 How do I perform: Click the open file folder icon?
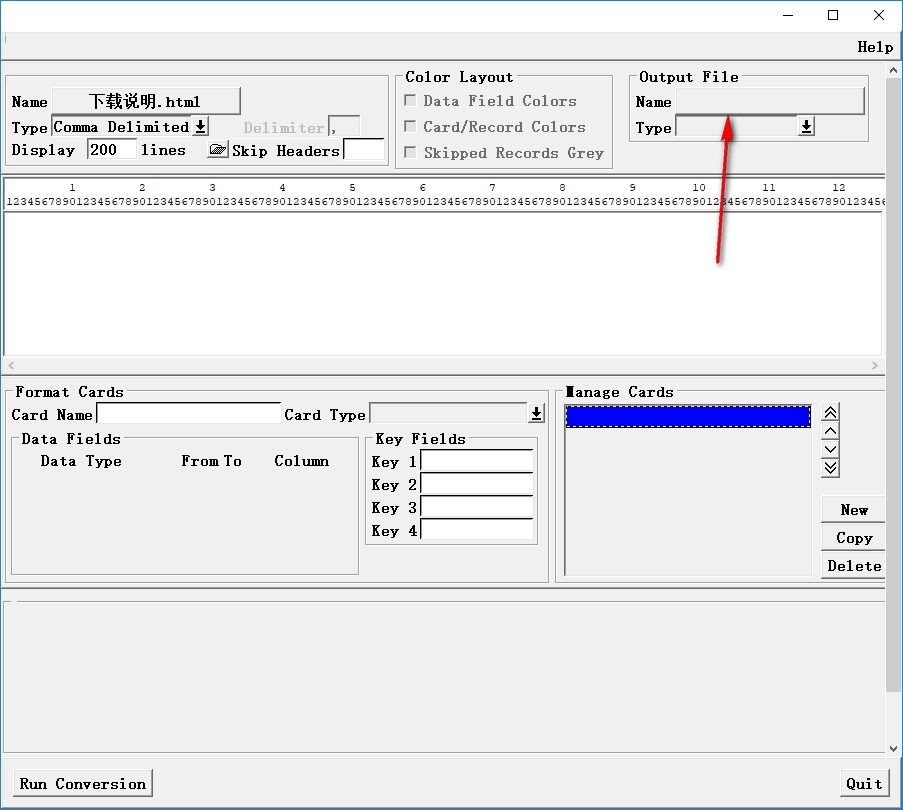pos(217,150)
